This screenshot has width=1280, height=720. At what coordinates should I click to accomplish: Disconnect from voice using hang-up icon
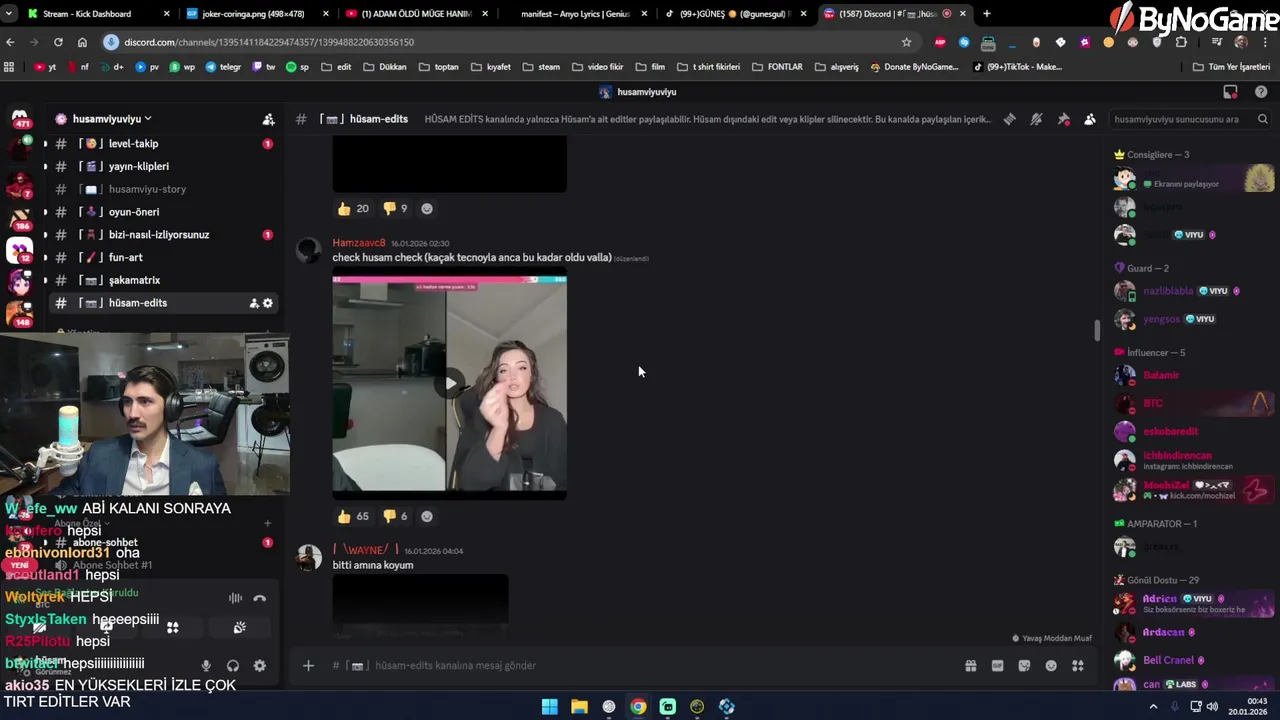pos(260,598)
